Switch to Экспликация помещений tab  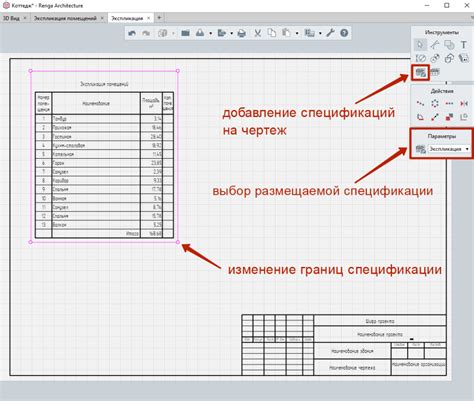point(65,18)
